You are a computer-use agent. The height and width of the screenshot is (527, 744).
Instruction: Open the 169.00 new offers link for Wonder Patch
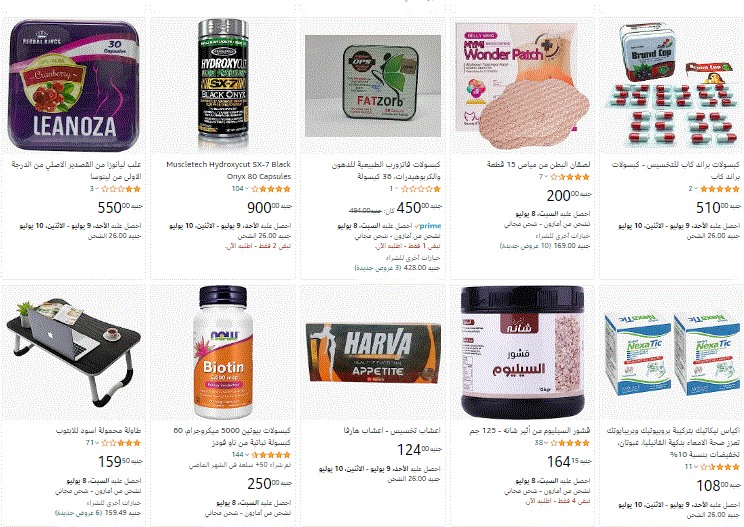pos(545,246)
